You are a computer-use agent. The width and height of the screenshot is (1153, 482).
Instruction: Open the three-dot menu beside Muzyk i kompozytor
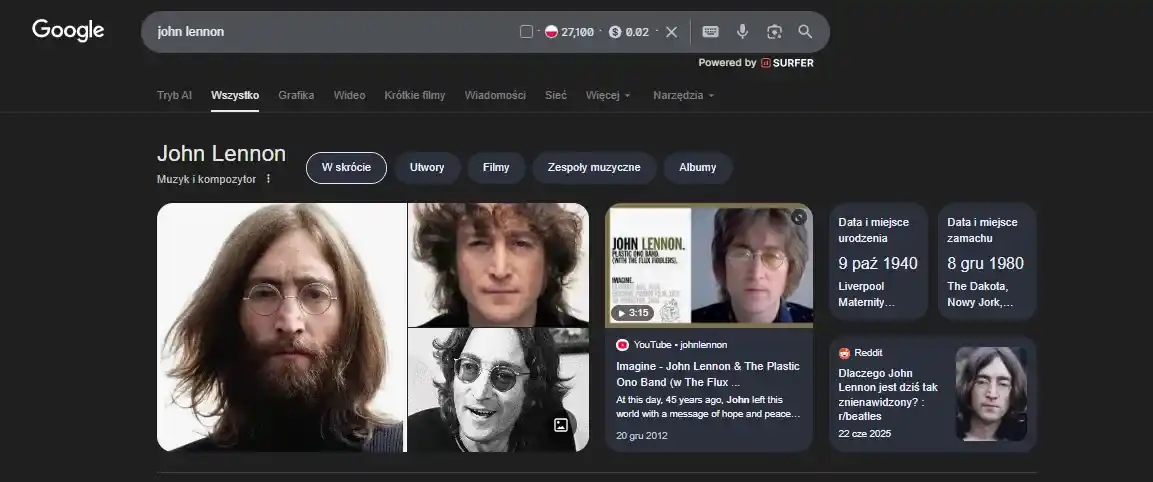click(268, 179)
